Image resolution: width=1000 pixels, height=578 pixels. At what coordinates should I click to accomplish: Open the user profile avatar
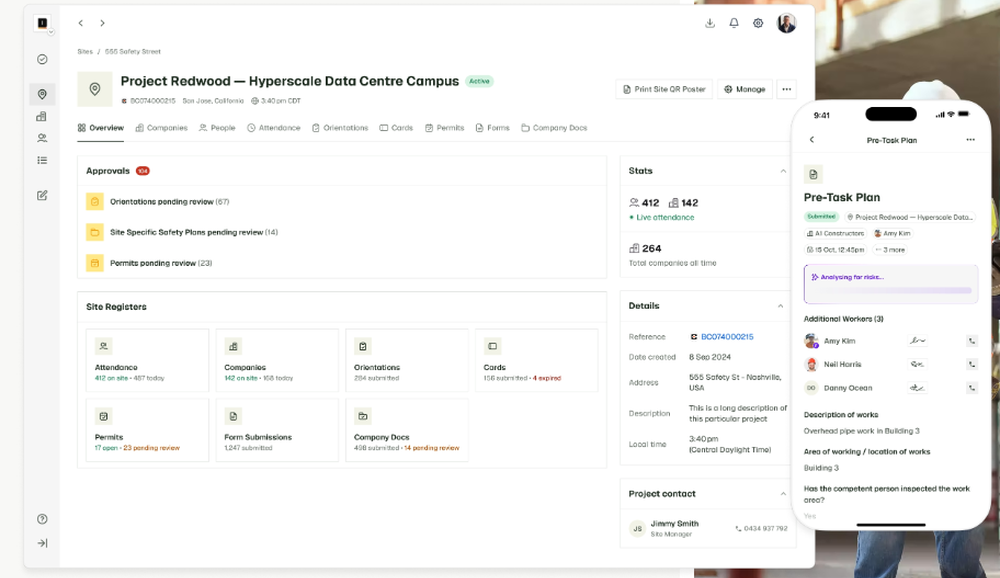(x=786, y=23)
